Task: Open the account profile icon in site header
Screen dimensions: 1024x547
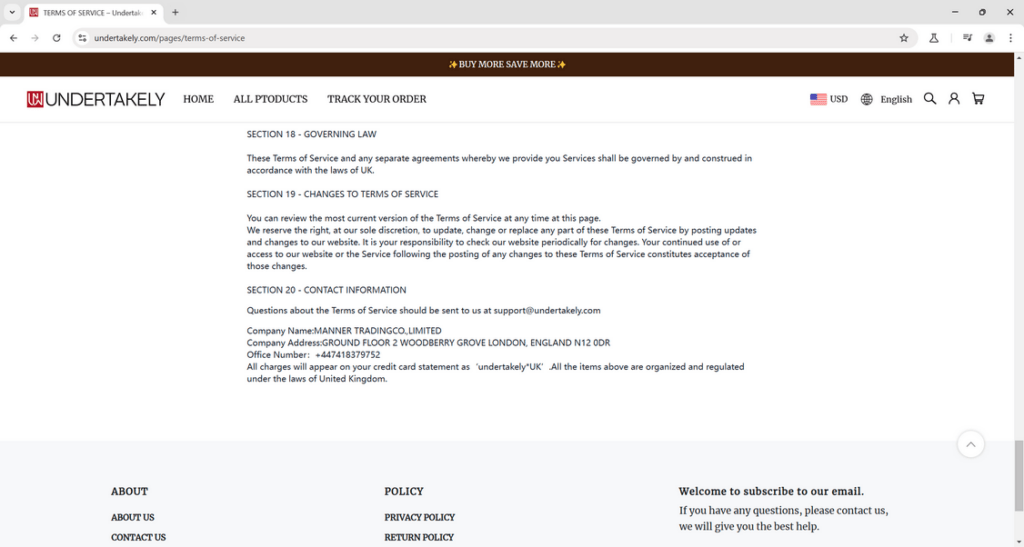Action: 953,99
